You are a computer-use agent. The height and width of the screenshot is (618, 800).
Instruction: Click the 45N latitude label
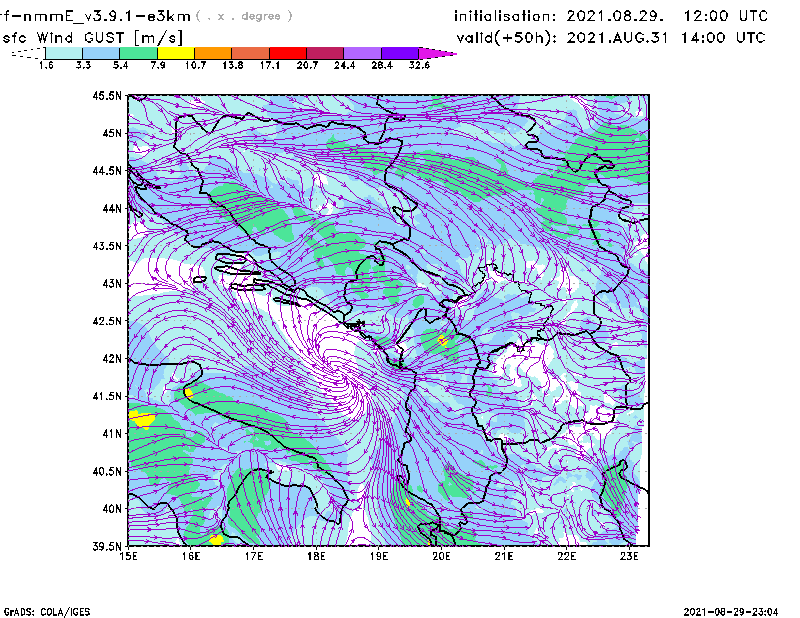point(112,133)
